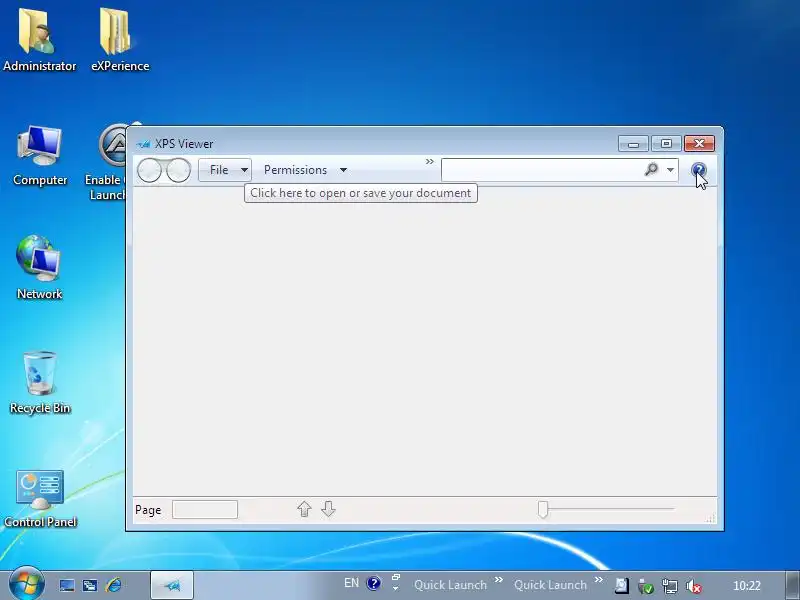
Task: Open language bar options small arrow
Action: 395,589
